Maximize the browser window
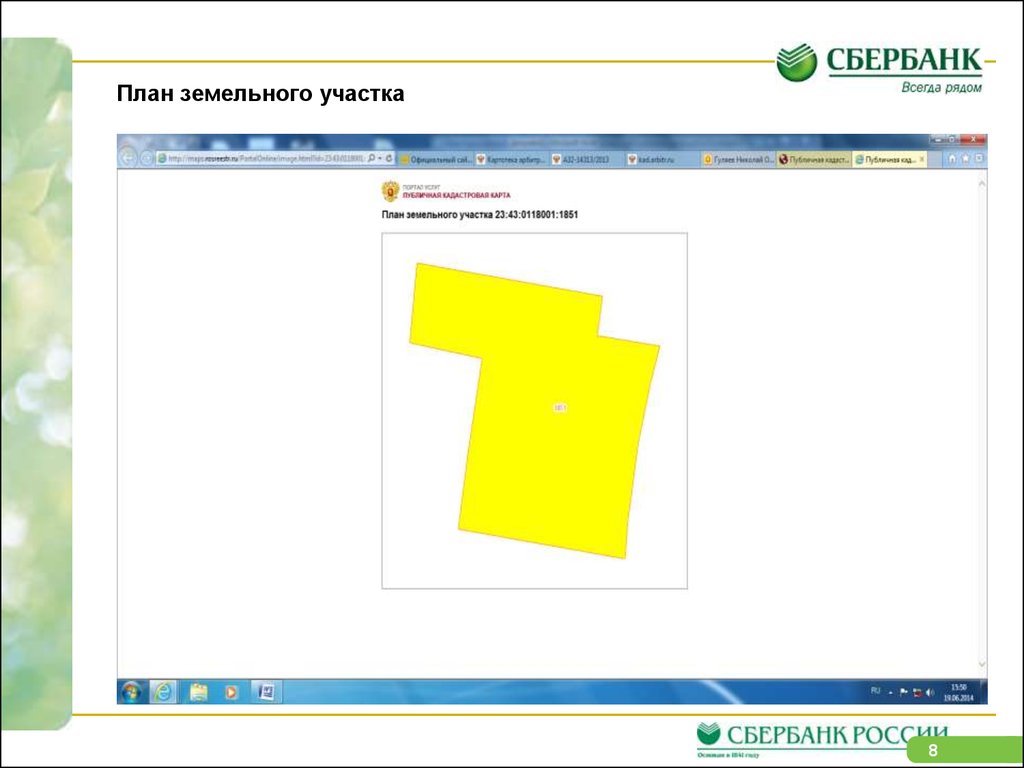Viewport: 1024px width, 768px height. coord(953,140)
